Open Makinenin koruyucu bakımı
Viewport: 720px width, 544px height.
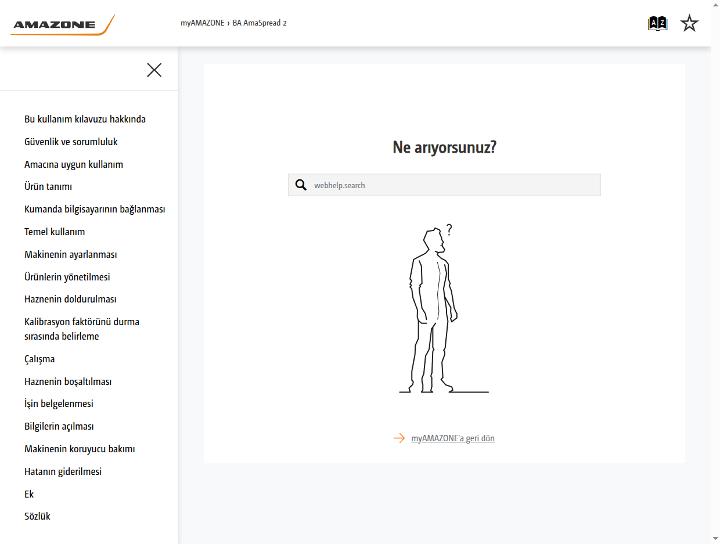tap(79, 449)
